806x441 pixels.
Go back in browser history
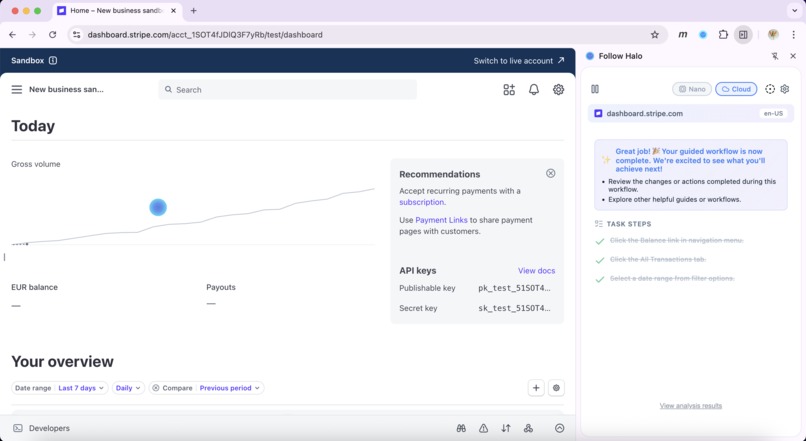13,35
